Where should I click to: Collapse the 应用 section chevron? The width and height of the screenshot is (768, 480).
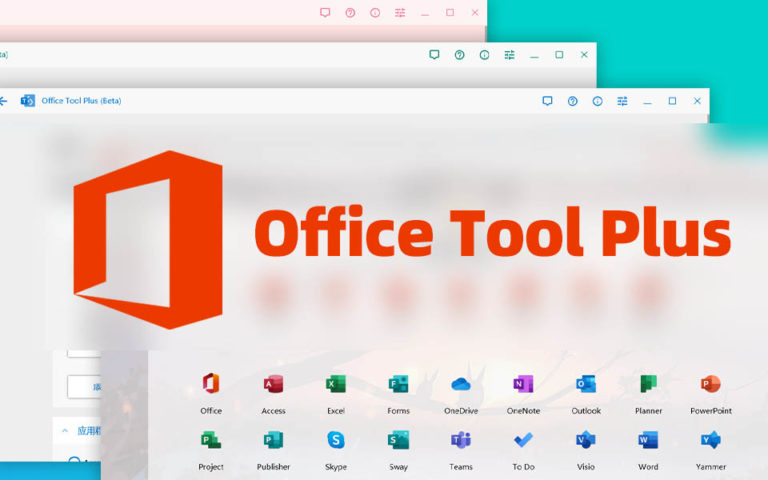coord(65,431)
